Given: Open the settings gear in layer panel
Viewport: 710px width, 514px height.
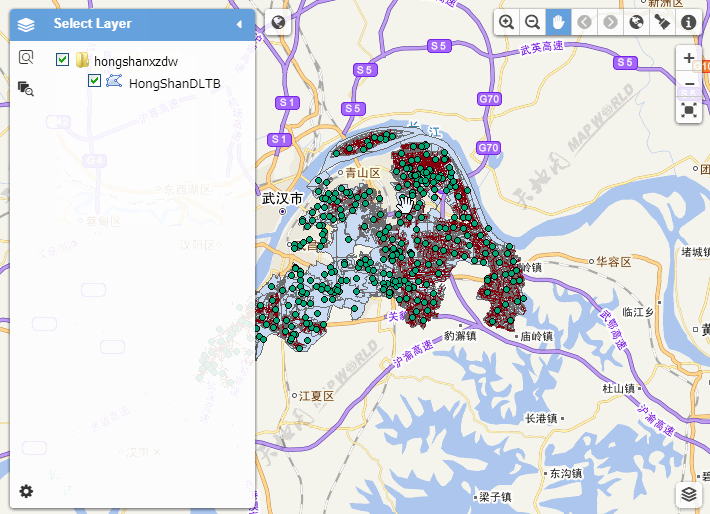Looking at the screenshot, I should point(26,491).
